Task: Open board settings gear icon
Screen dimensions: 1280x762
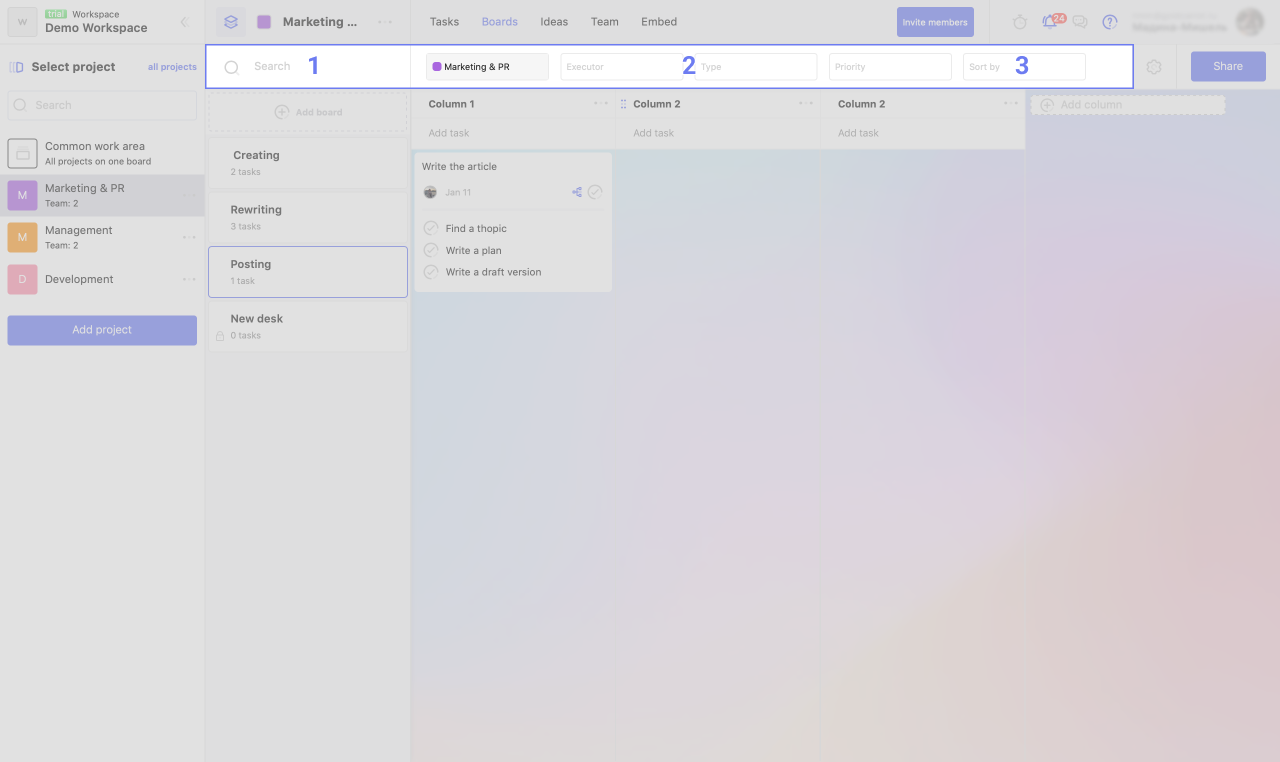Action: (1154, 67)
